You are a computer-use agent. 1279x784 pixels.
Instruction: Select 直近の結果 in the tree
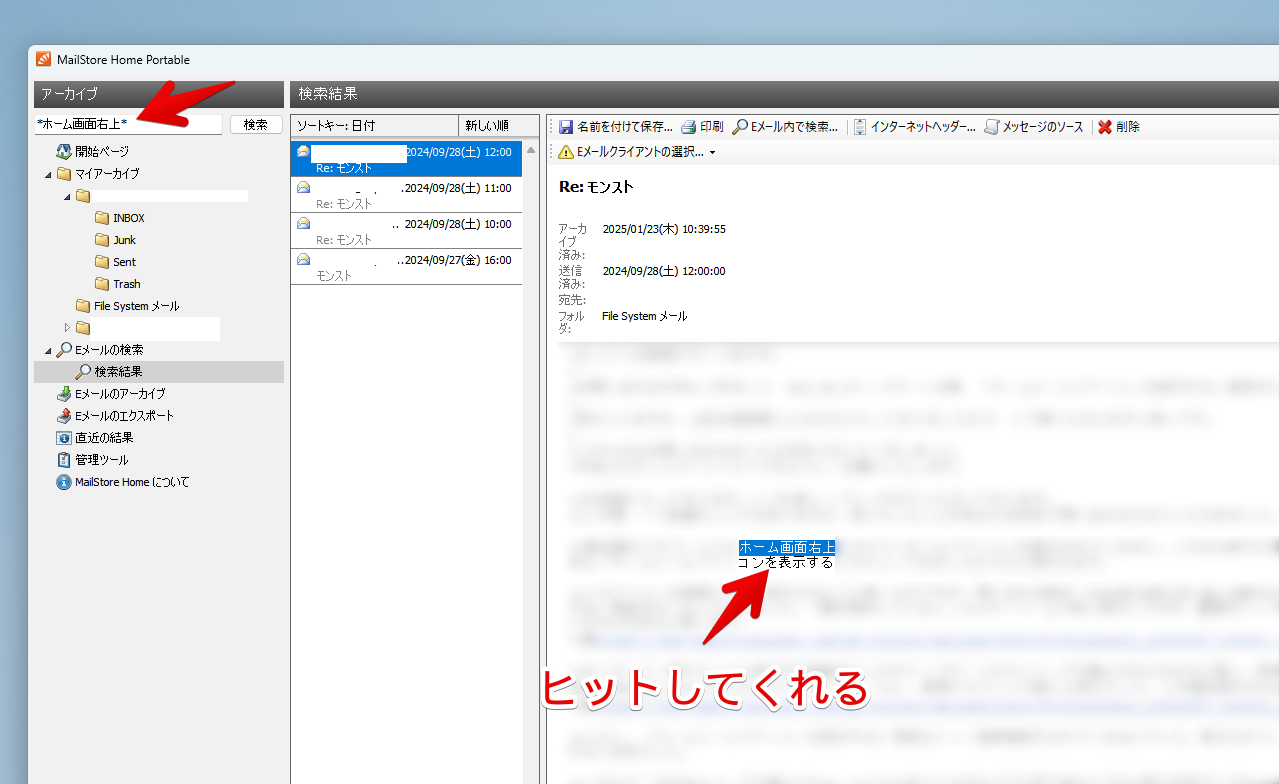click(x=104, y=438)
